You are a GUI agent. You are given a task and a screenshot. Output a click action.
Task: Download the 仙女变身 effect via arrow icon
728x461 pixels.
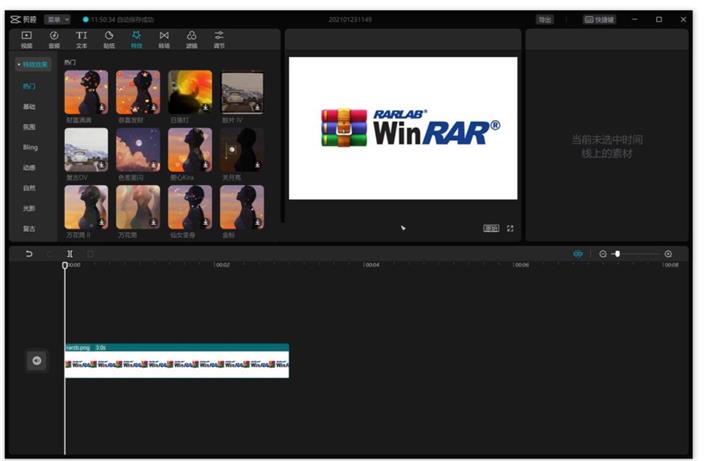[205, 223]
